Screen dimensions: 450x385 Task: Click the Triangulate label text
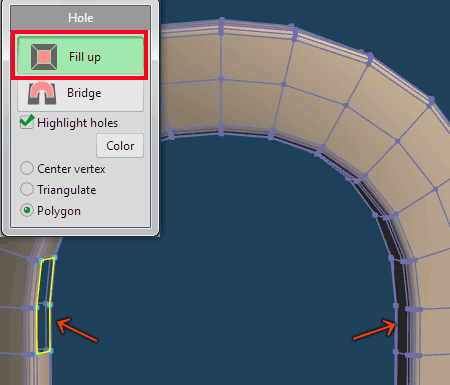pos(67,190)
